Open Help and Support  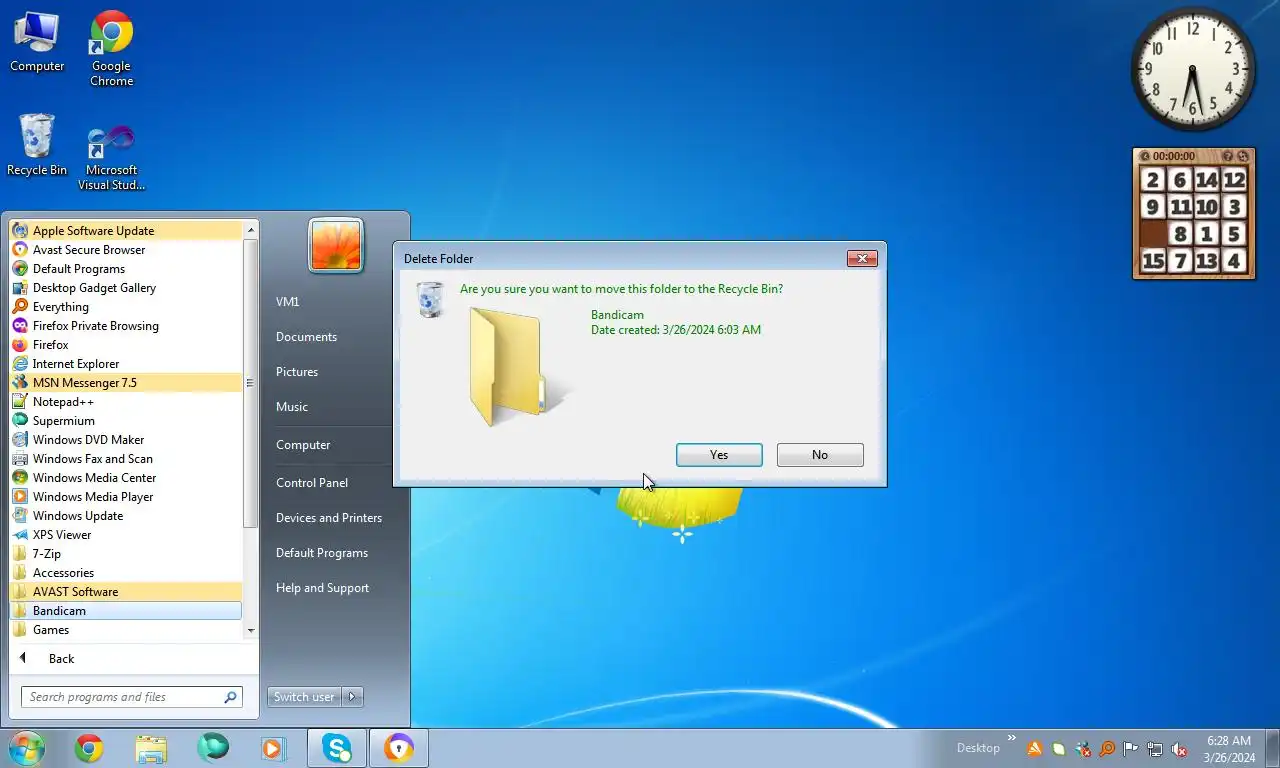coord(322,588)
